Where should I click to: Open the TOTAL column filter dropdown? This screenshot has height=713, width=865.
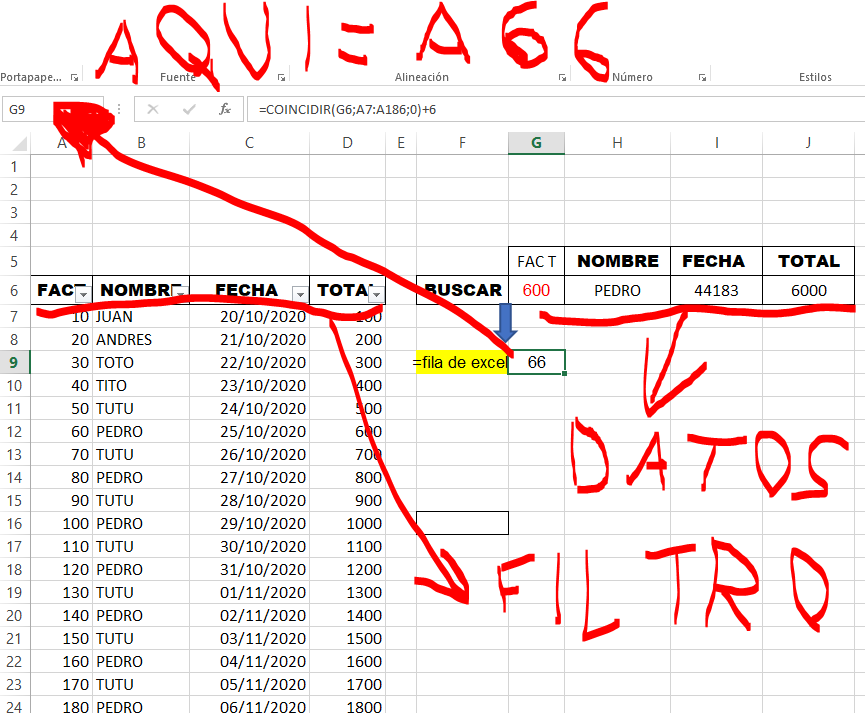click(x=376, y=295)
